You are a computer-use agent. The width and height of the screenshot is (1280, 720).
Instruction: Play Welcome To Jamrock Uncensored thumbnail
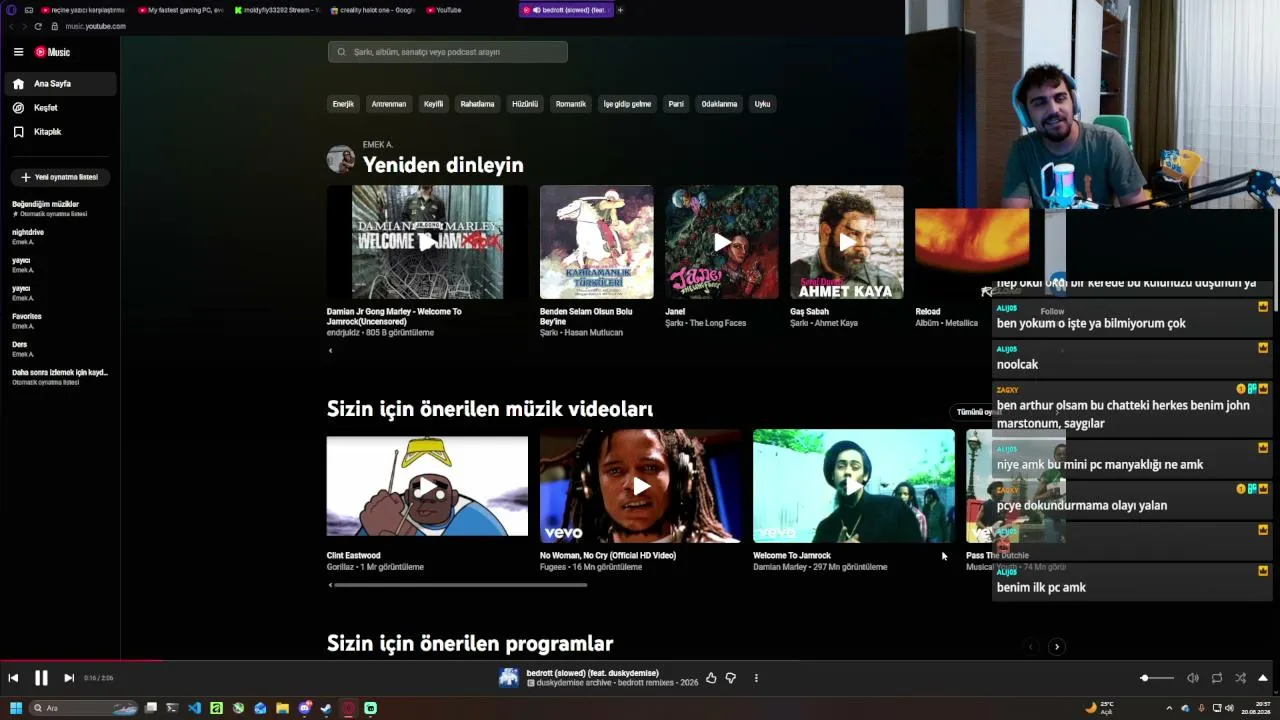coord(427,242)
